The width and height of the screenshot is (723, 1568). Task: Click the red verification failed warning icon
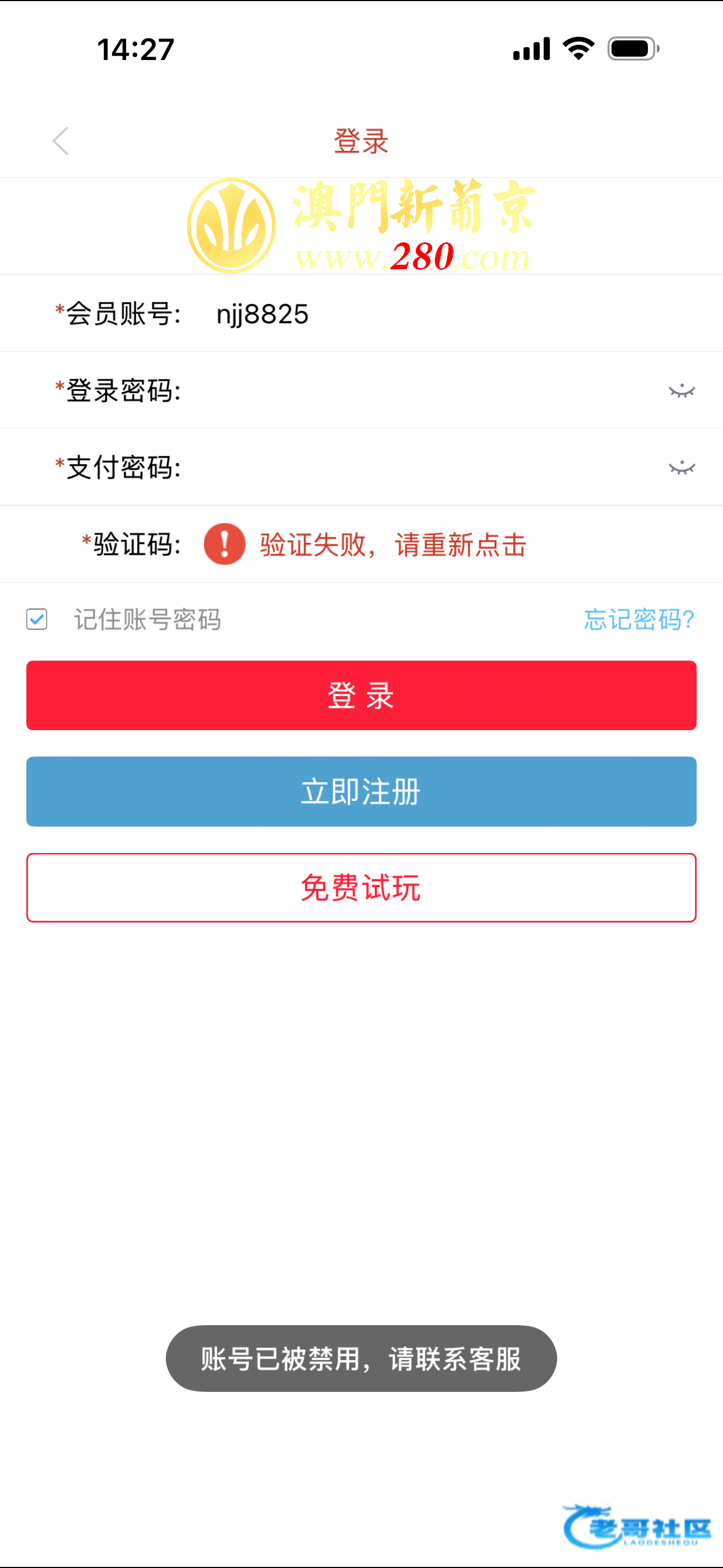225,544
